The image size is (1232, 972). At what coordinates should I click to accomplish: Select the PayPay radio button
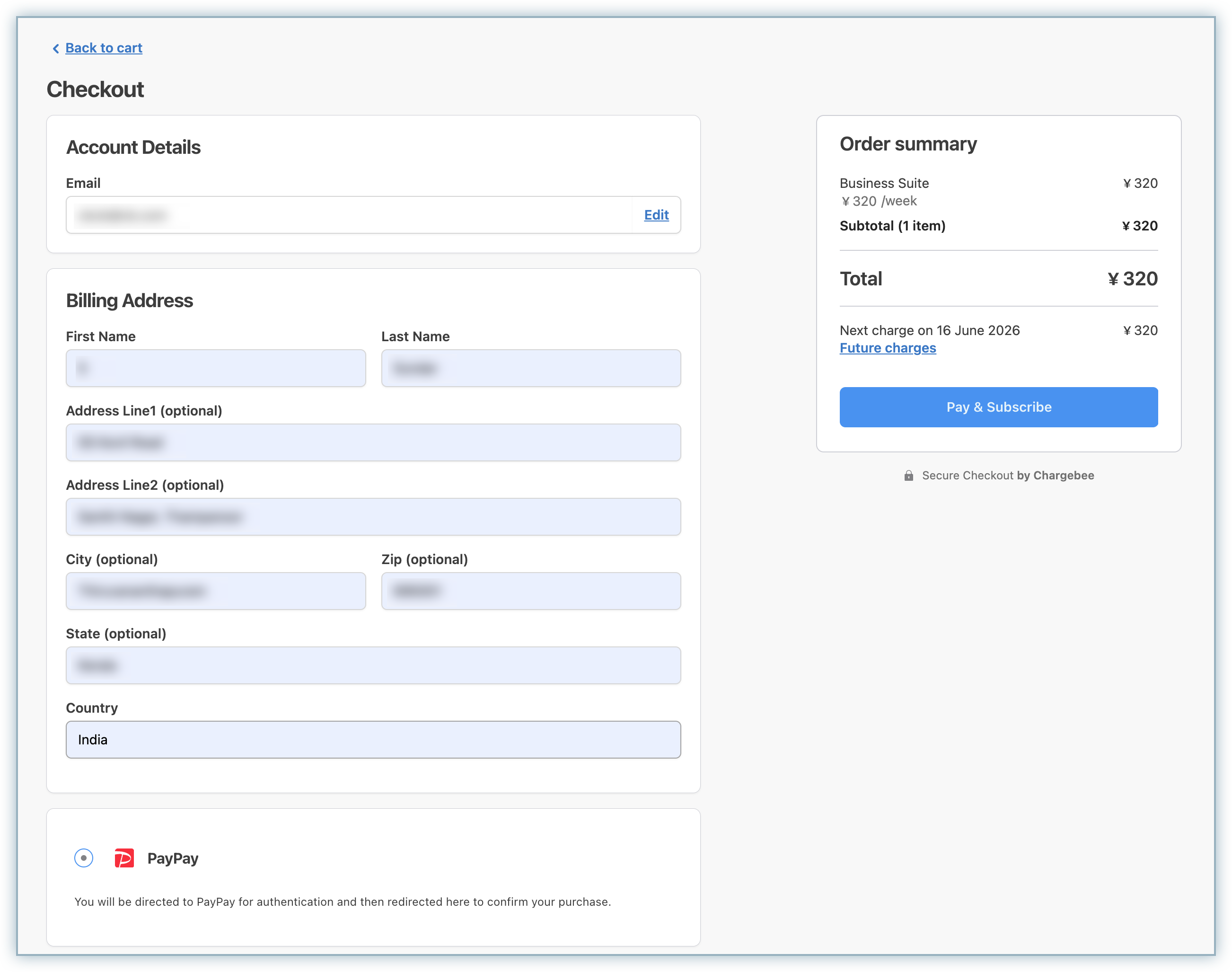pos(84,857)
